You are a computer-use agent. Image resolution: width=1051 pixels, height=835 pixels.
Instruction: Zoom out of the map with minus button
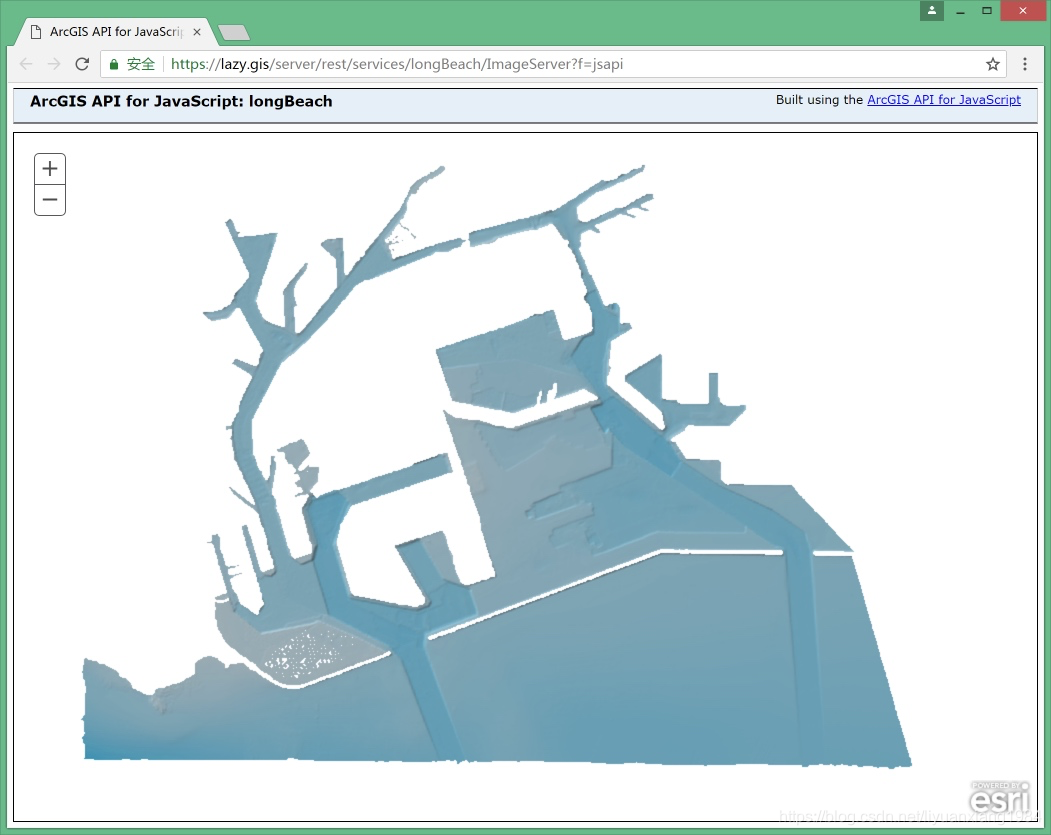coord(50,200)
